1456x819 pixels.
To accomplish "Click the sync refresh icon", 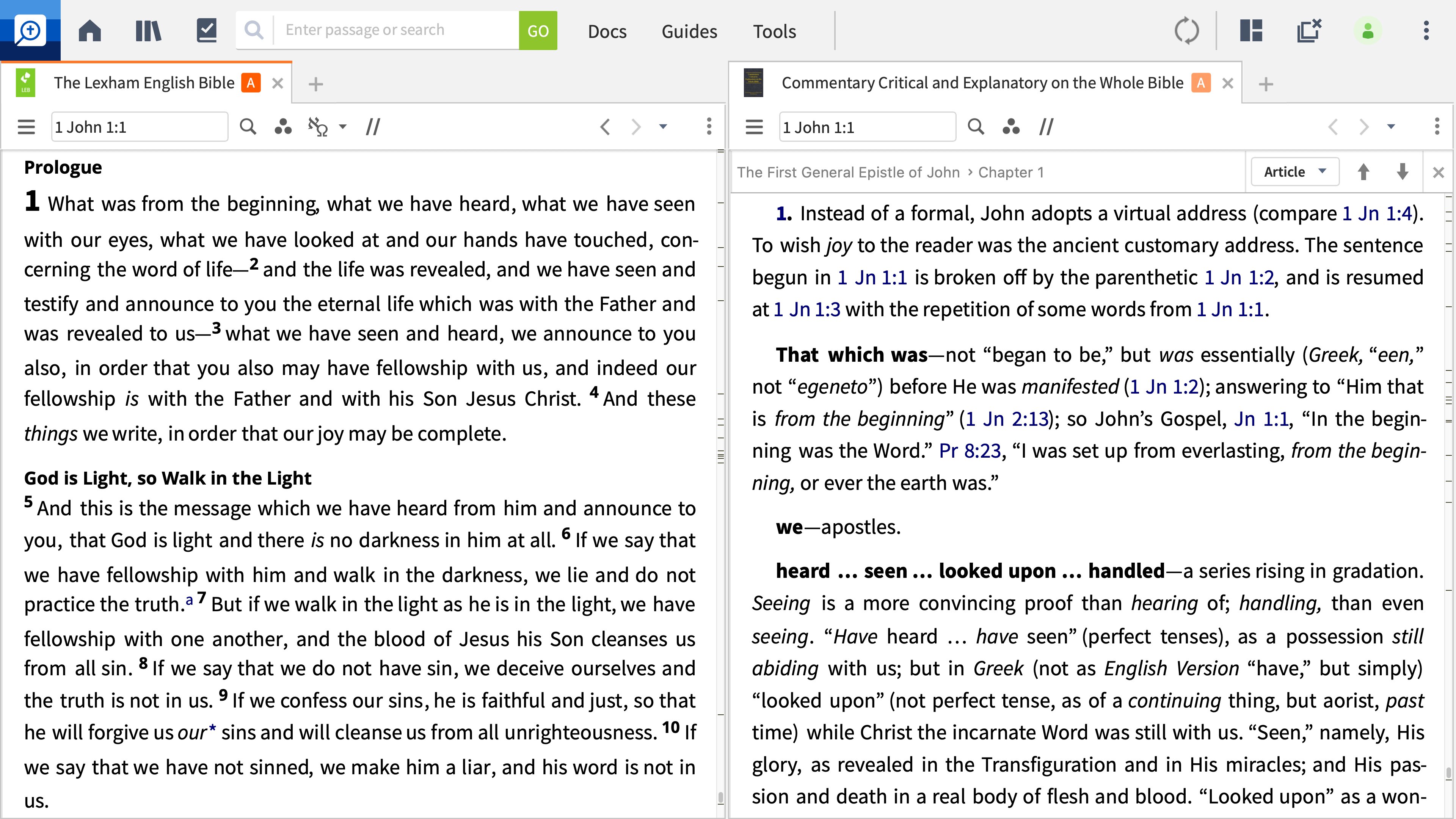I will 1186,30.
